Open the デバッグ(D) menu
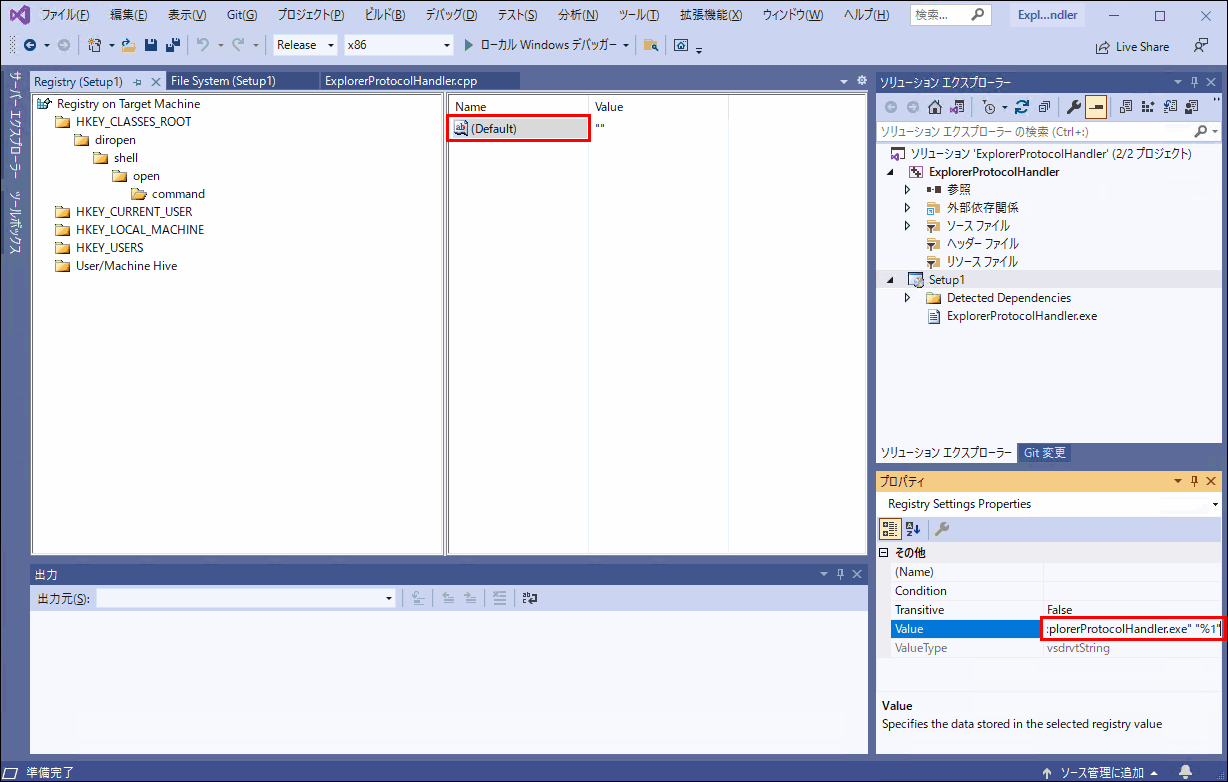This screenshot has width=1228, height=782. [x=451, y=15]
